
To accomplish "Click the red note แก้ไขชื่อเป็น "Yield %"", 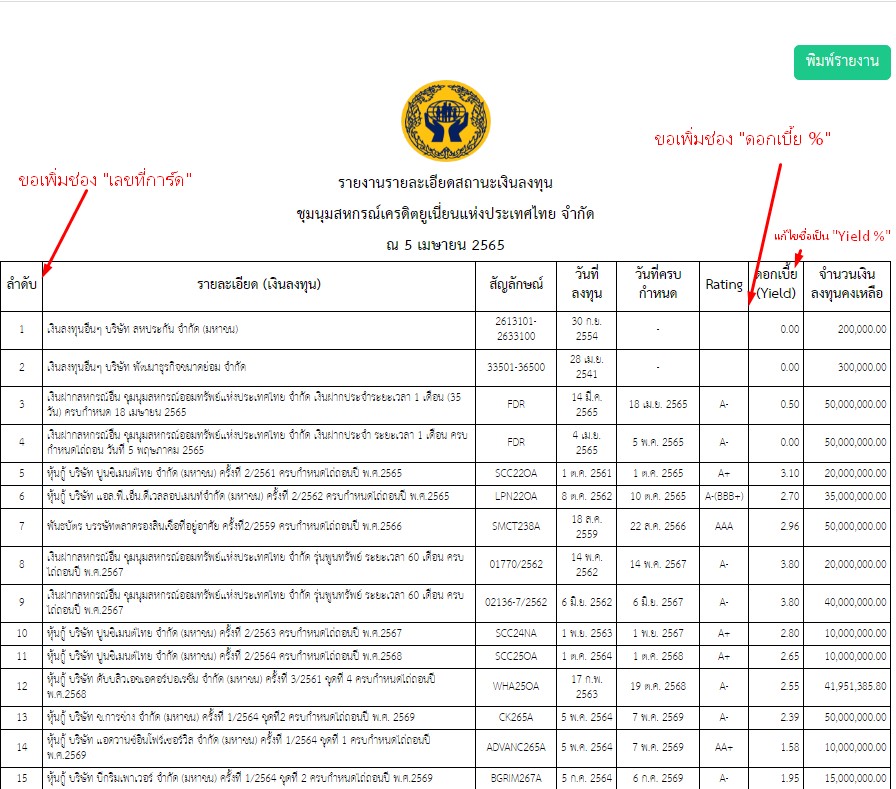I will [832, 236].
